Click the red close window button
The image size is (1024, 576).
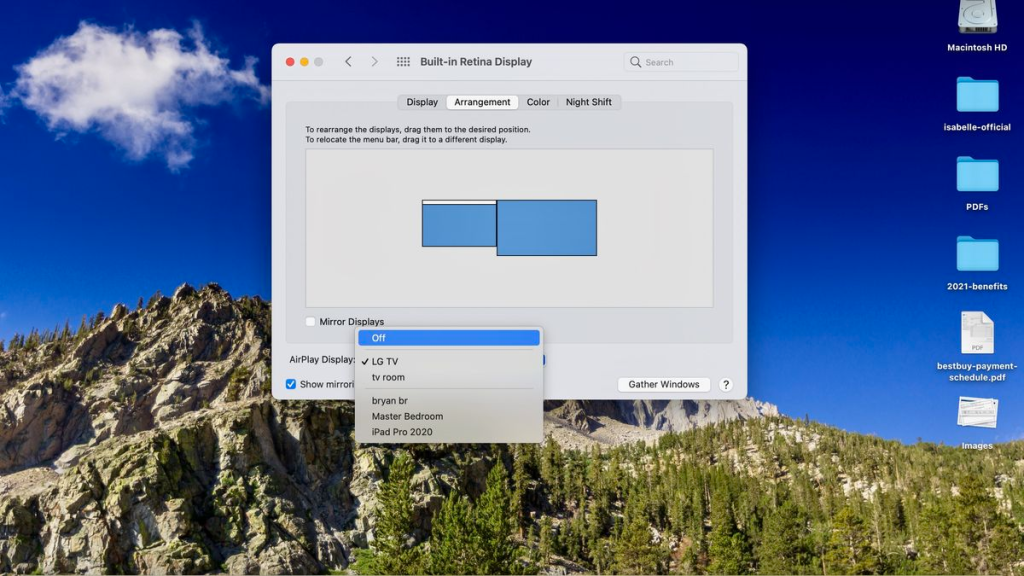(x=290, y=62)
